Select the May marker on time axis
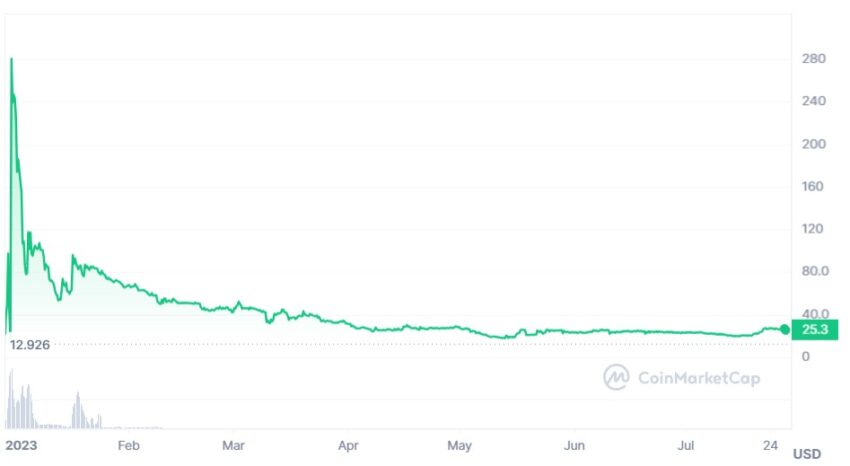Viewport: 850px width, 466px height. tap(459, 445)
